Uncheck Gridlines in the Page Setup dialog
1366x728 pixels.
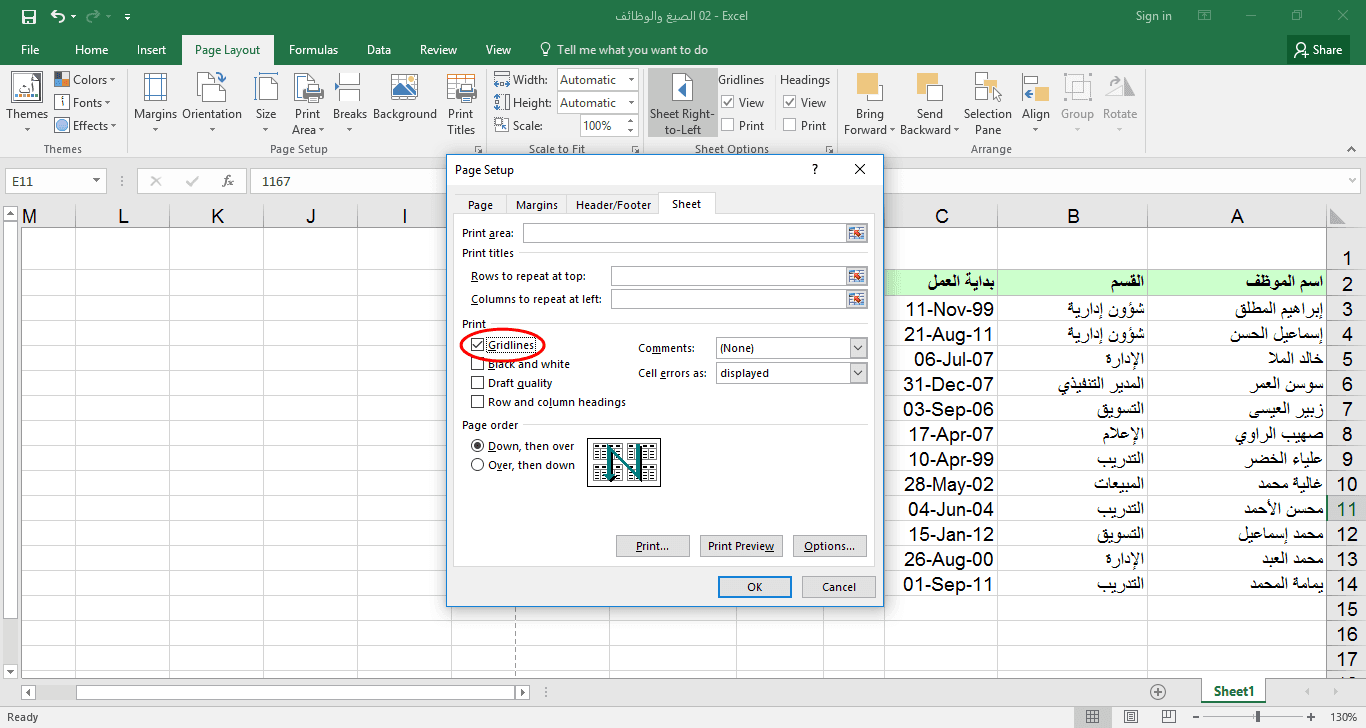pyautogui.click(x=478, y=345)
